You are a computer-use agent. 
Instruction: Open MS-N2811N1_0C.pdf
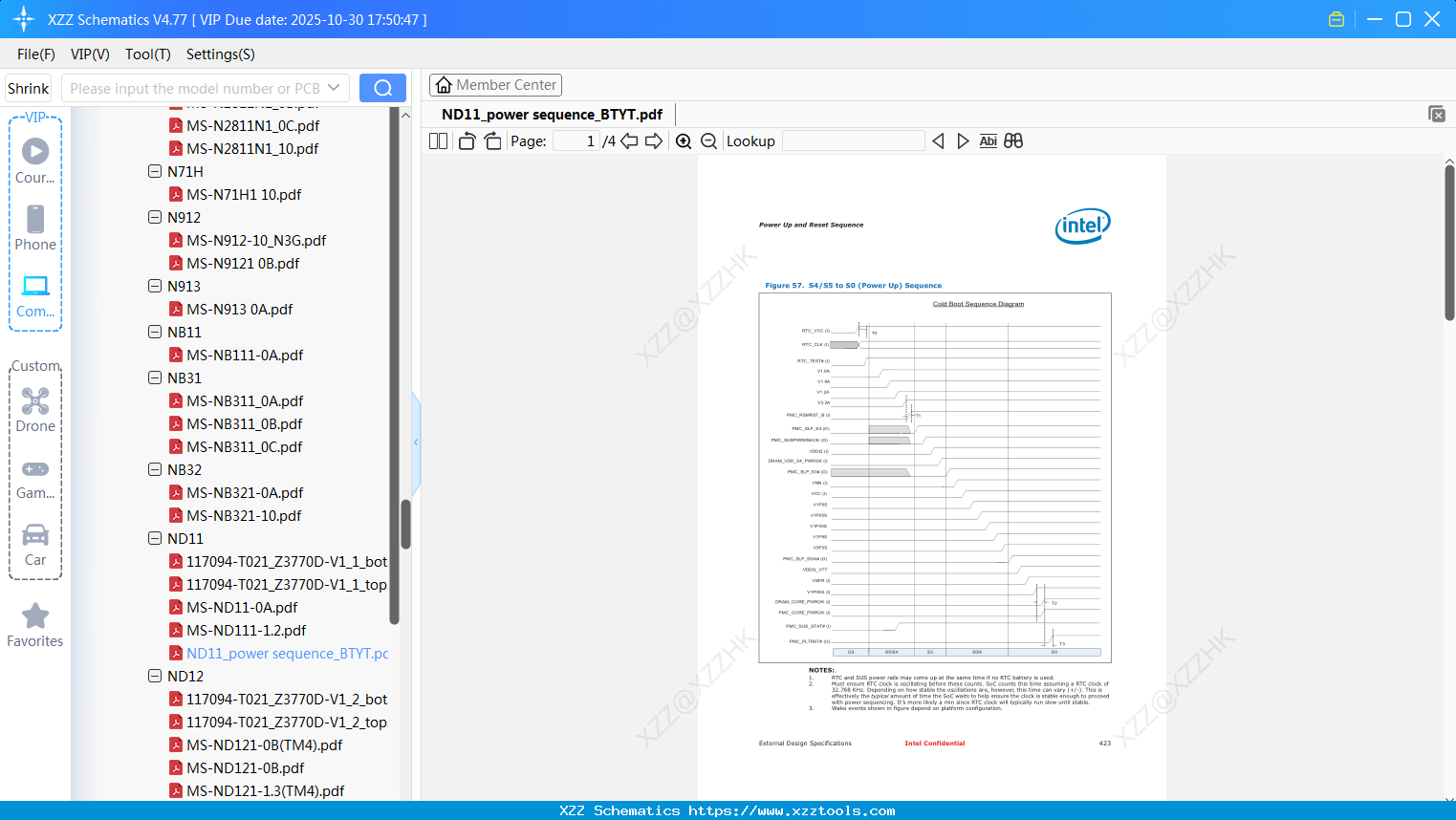[x=252, y=125]
